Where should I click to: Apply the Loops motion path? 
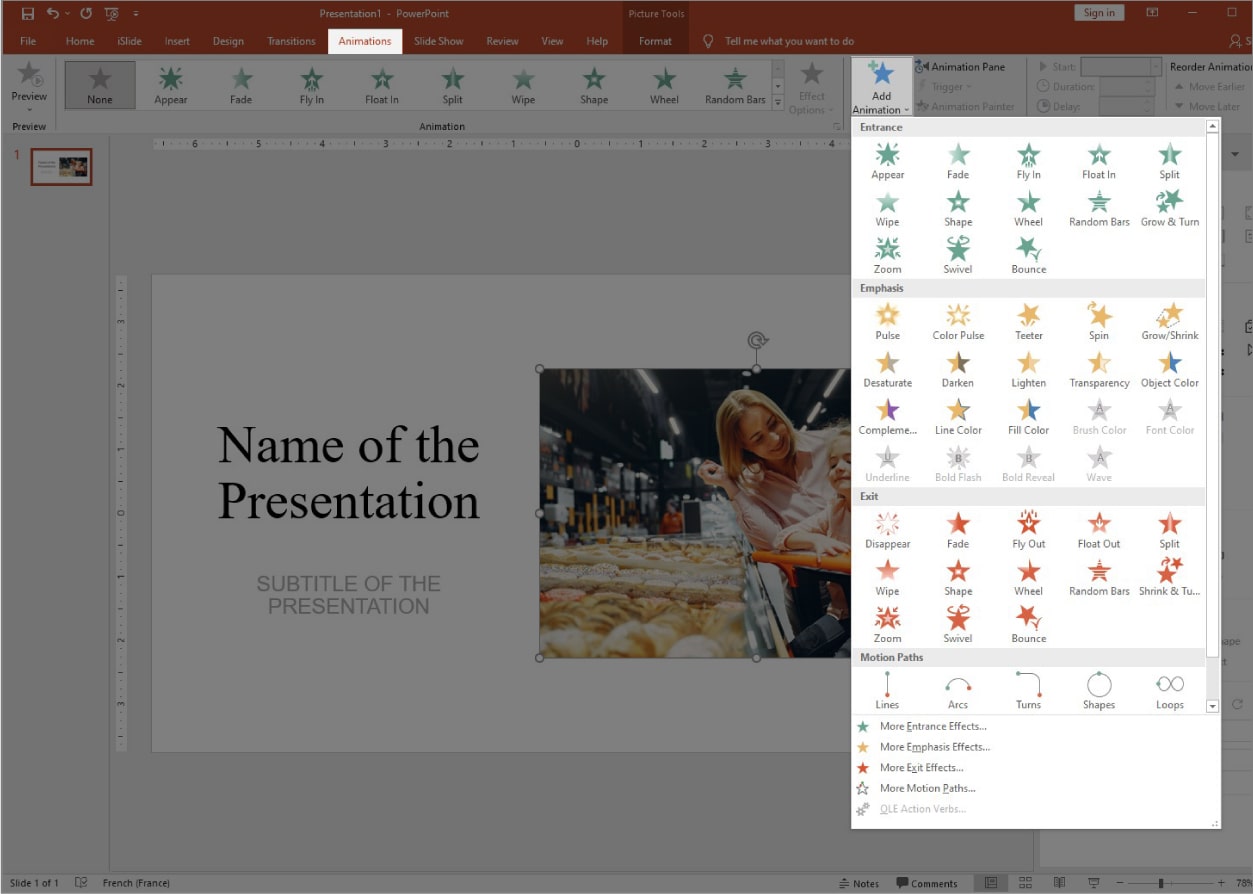pyautogui.click(x=1169, y=691)
